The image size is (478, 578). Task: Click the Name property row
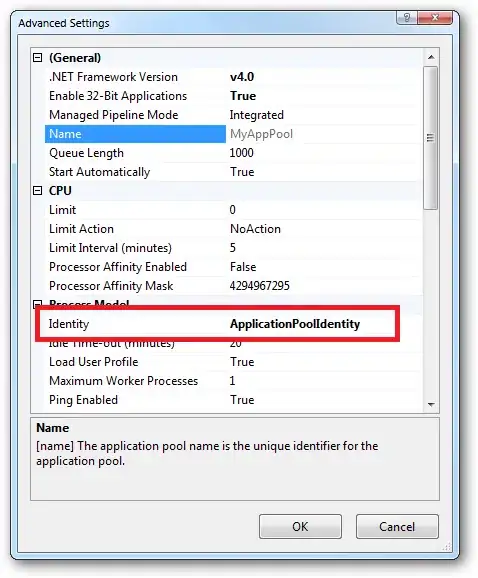click(234, 134)
